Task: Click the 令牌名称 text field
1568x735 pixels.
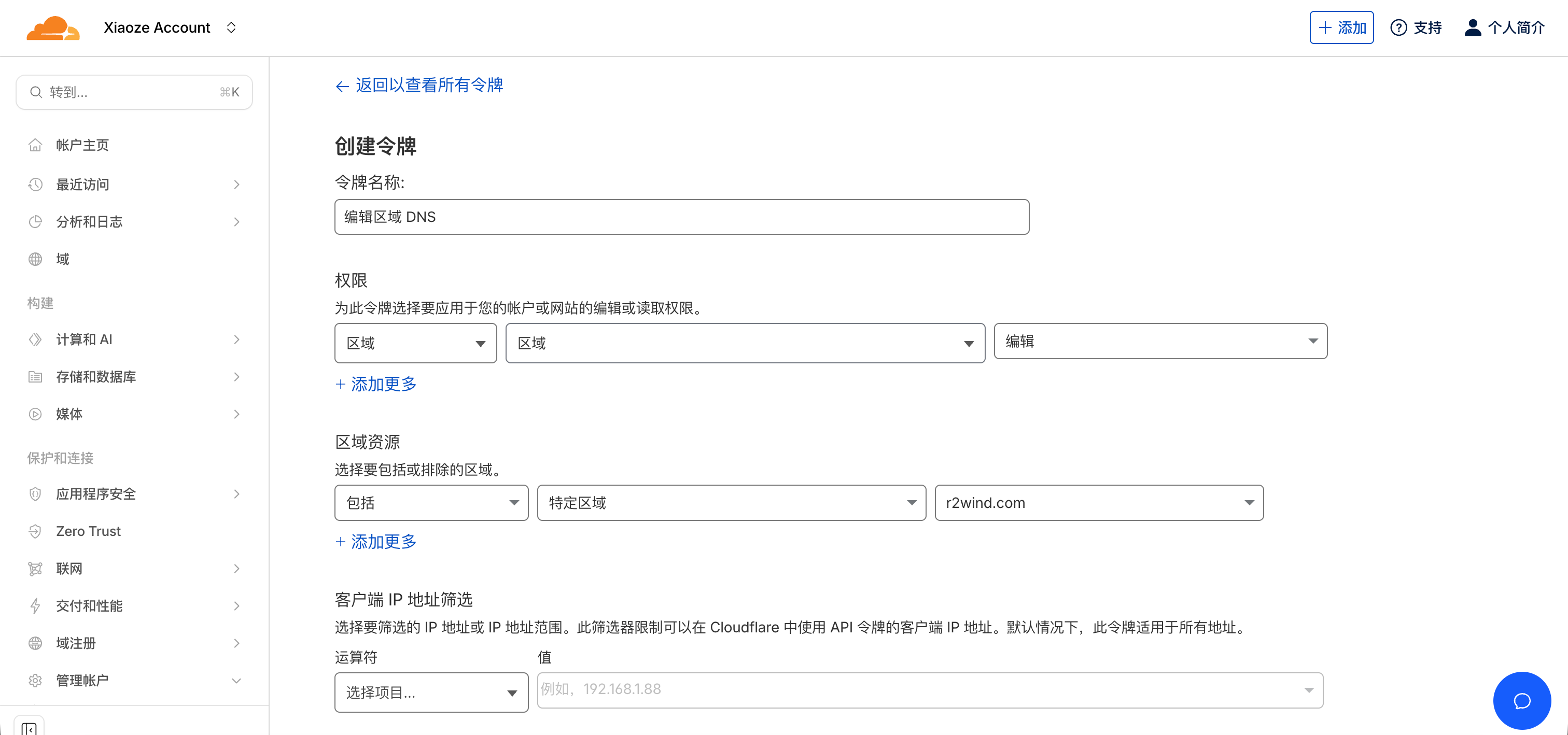Action: [681, 217]
